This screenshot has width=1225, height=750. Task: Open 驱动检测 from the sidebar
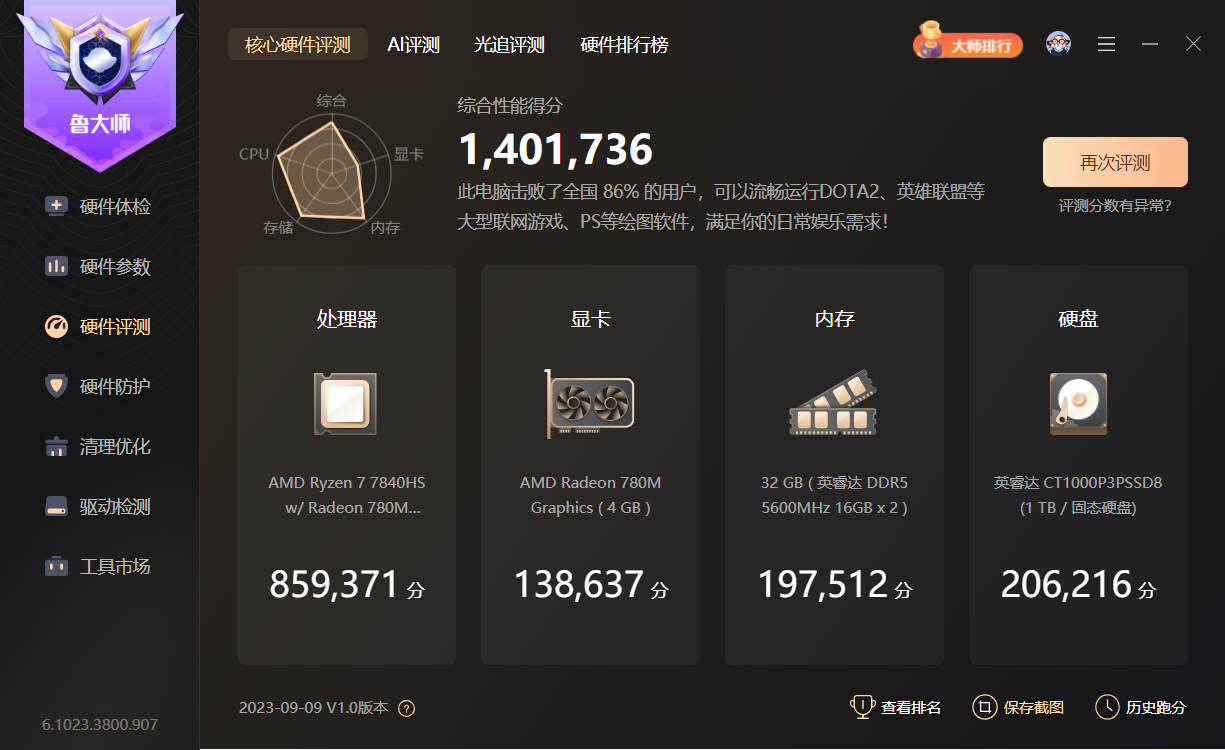(98, 507)
